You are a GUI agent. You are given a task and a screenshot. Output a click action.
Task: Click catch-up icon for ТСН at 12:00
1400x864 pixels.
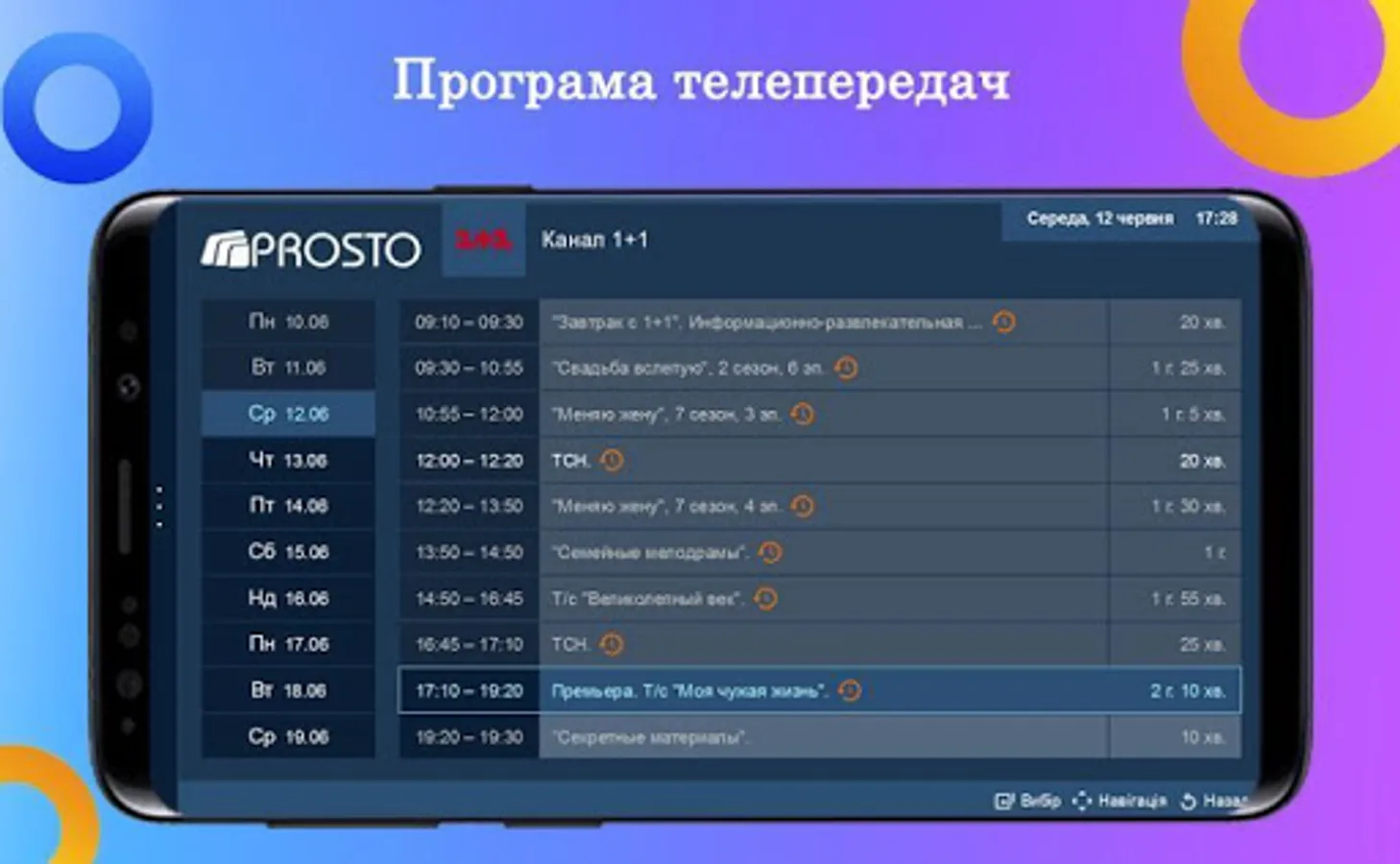click(x=612, y=460)
